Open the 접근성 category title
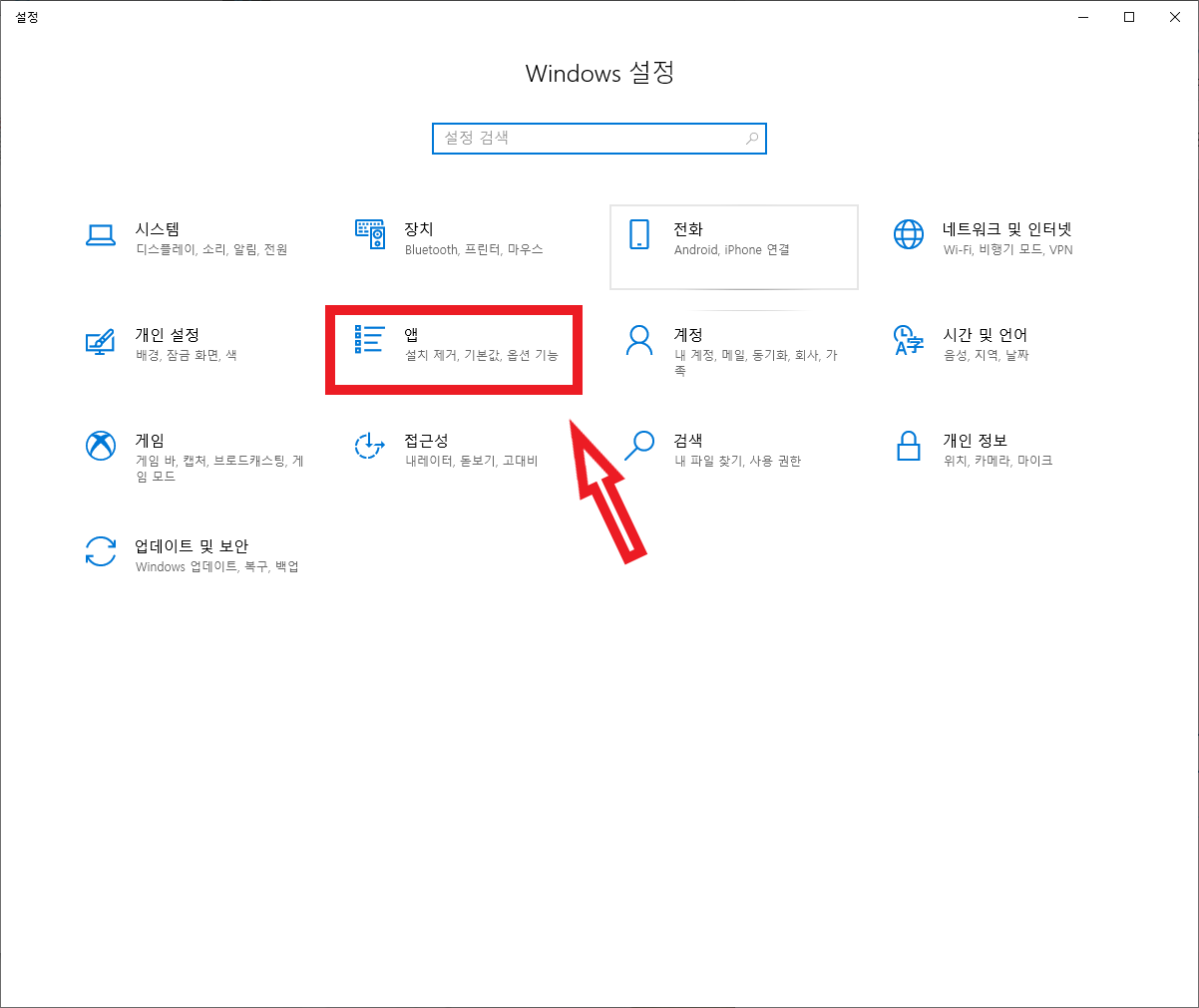 (x=427, y=441)
